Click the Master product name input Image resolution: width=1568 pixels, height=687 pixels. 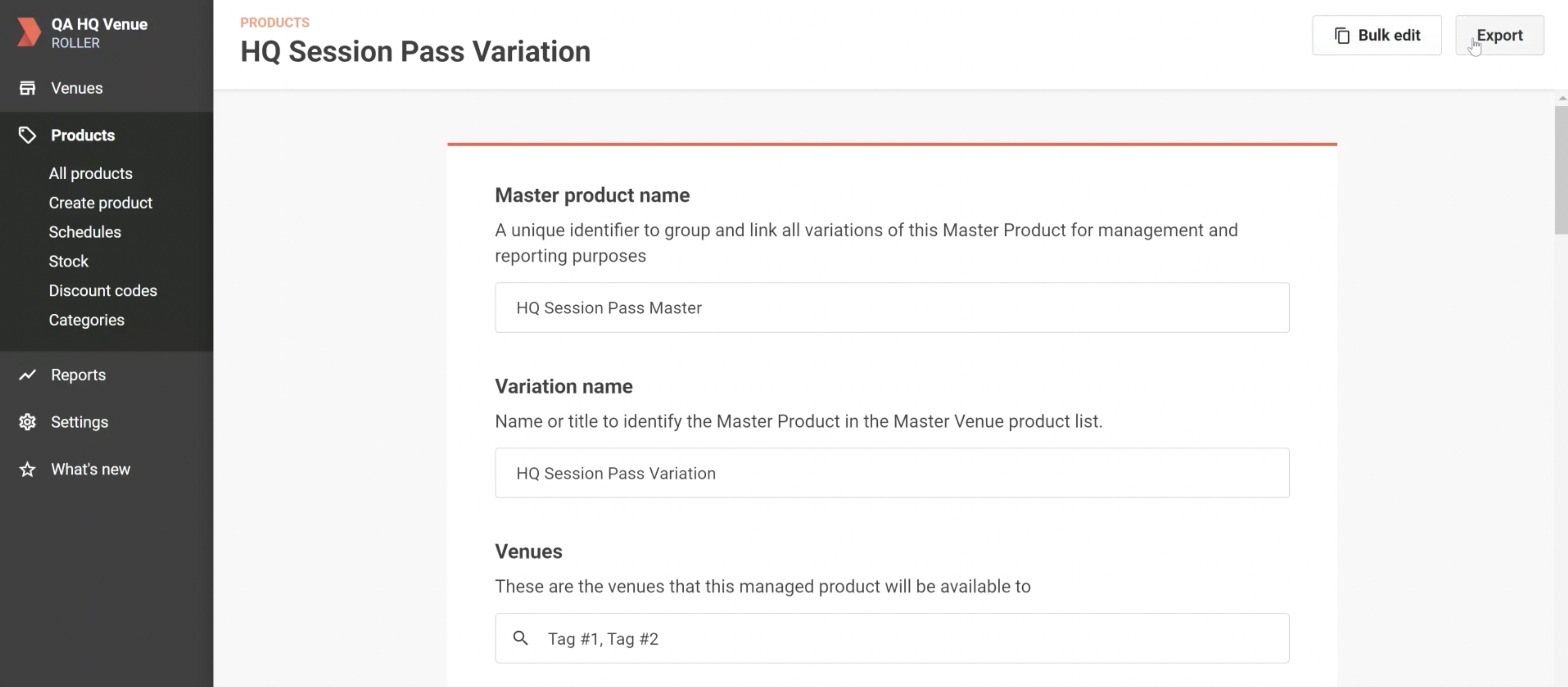click(x=892, y=307)
